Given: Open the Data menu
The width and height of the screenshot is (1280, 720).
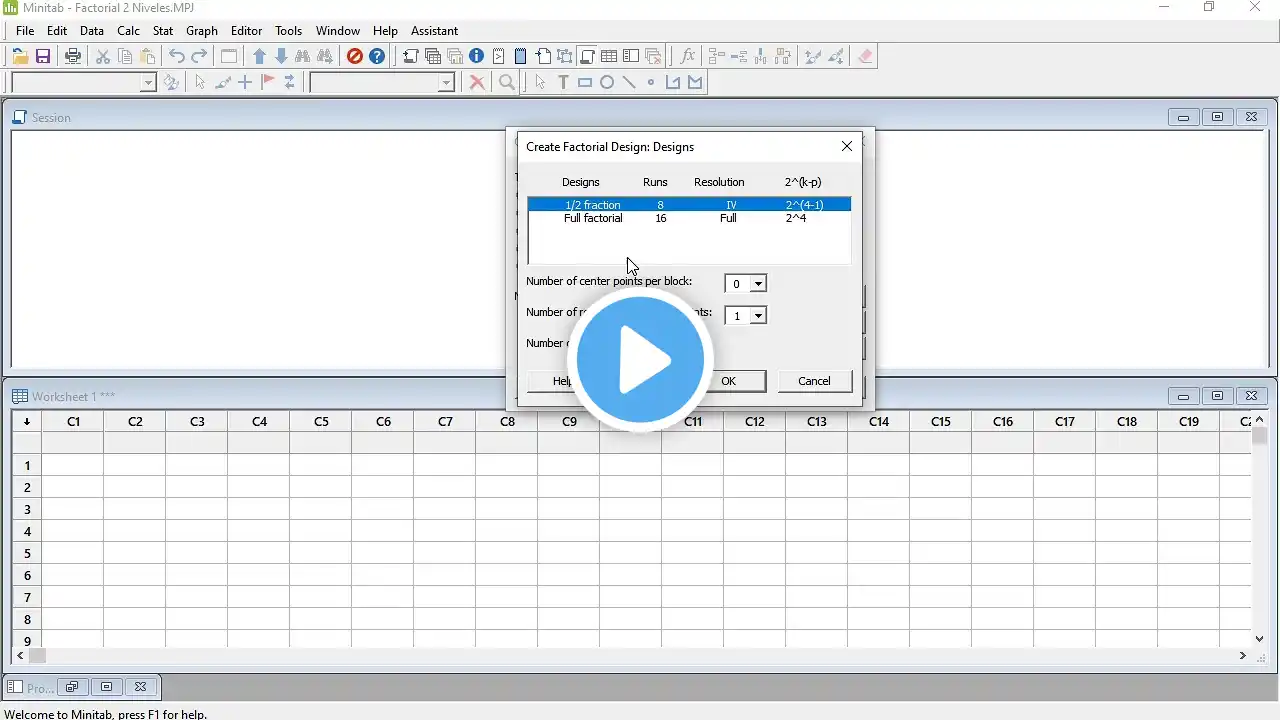Looking at the screenshot, I should coord(92,31).
